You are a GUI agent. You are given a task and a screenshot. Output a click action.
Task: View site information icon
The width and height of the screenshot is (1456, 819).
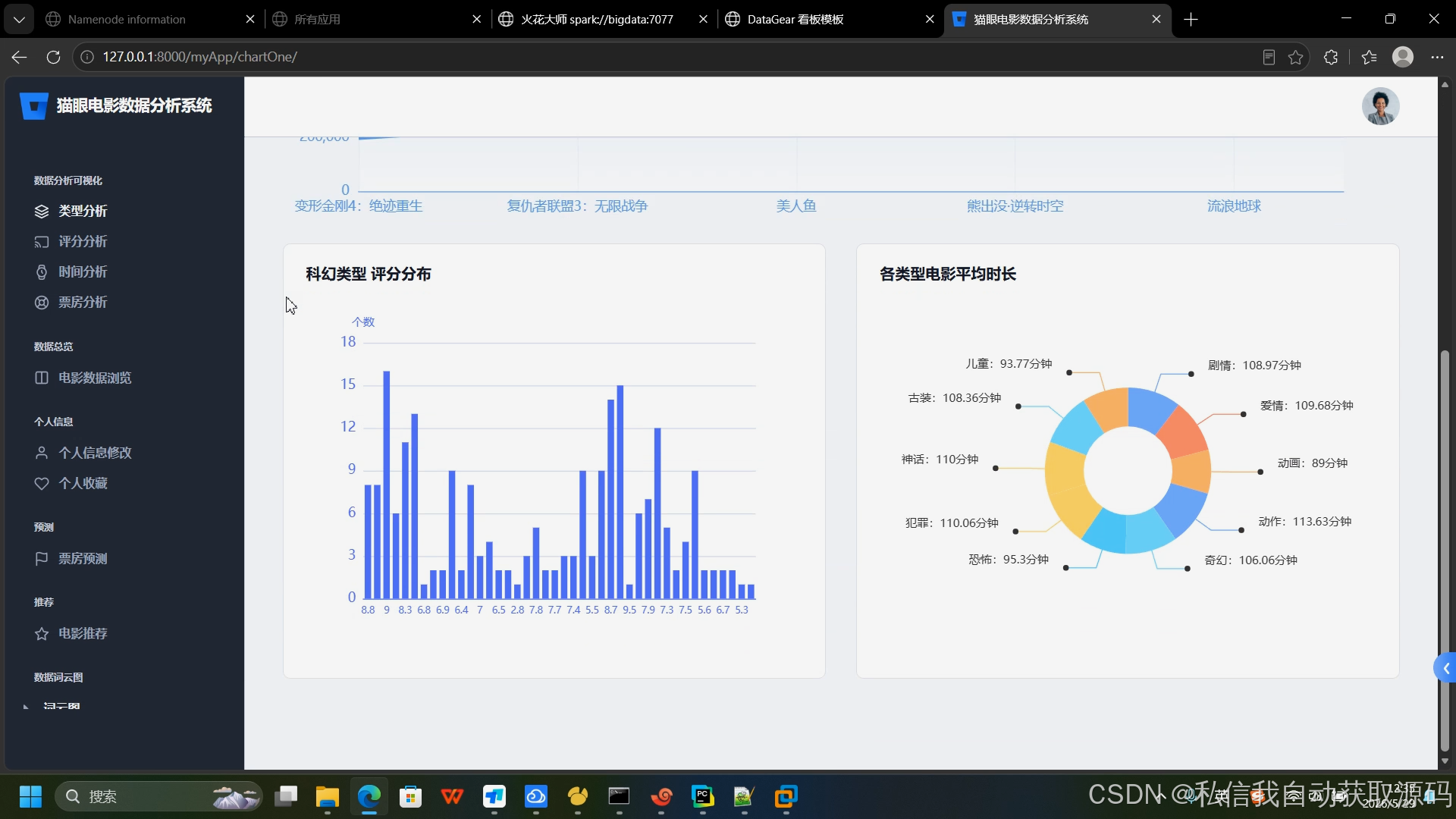click(87, 57)
